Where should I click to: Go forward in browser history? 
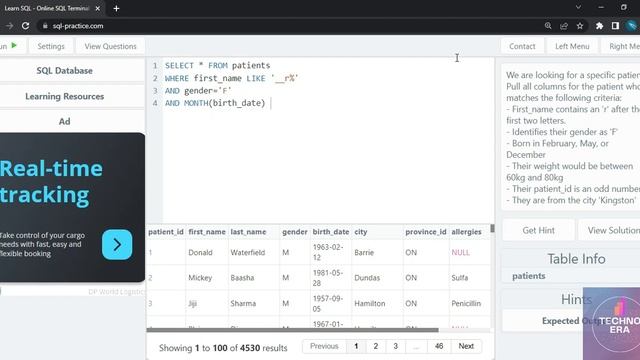[x=9, y=26]
